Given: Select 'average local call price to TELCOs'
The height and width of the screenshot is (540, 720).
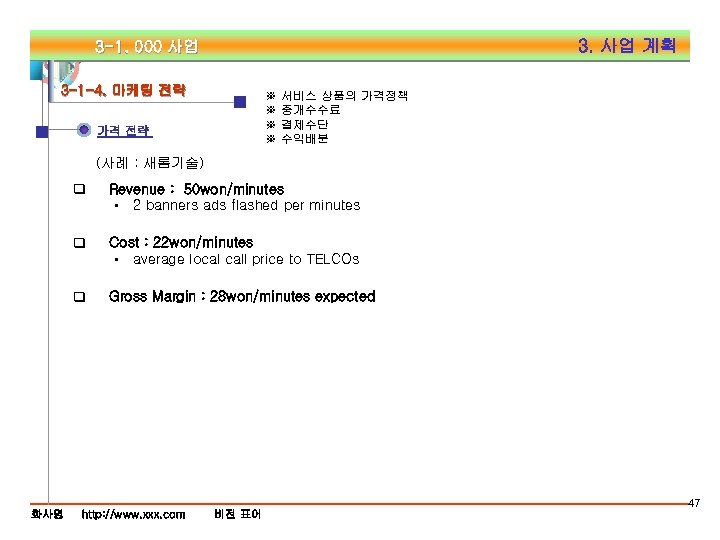Looking at the screenshot, I should coord(246,259).
